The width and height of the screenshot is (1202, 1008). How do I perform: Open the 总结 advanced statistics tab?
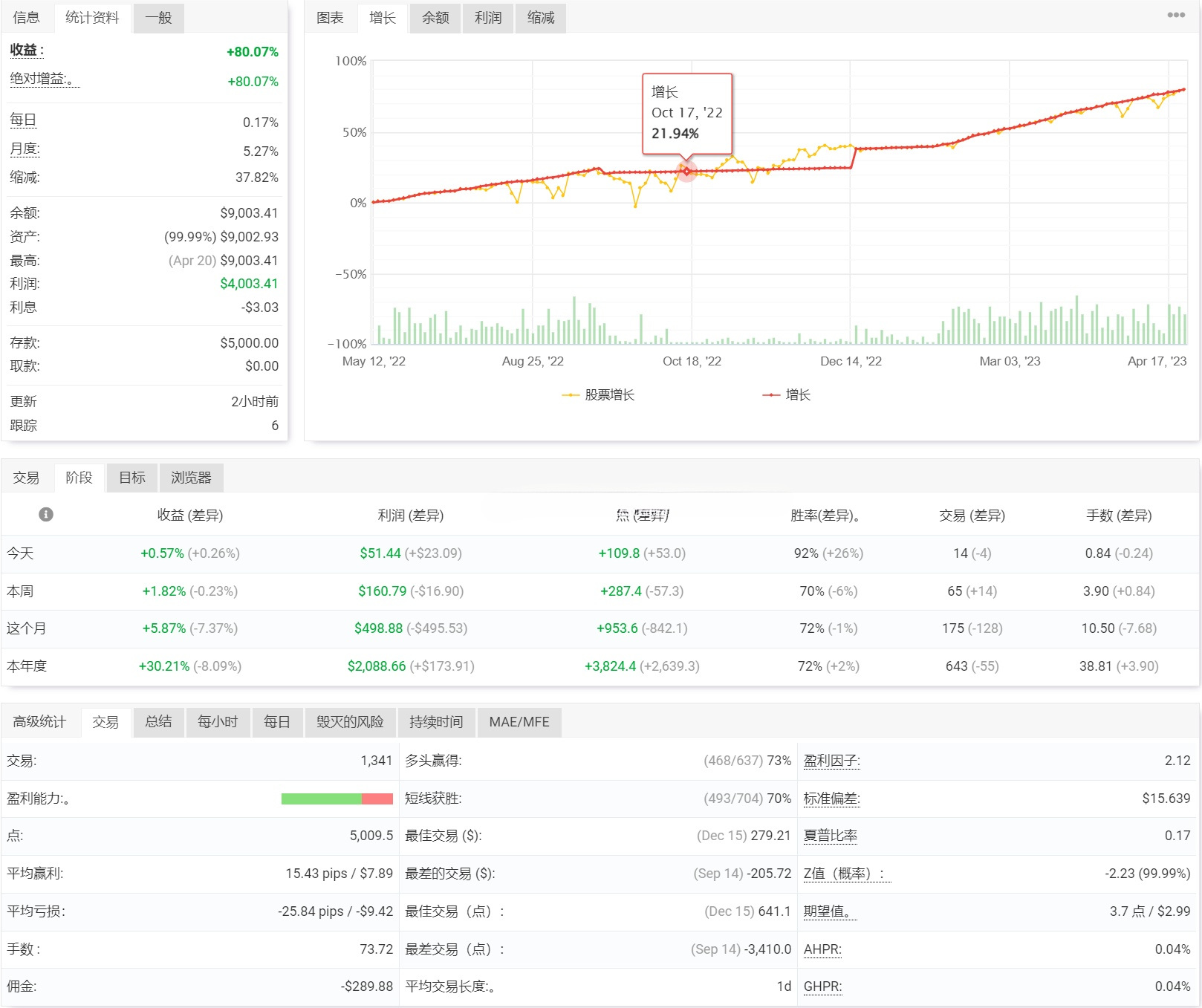[x=158, y=721]
